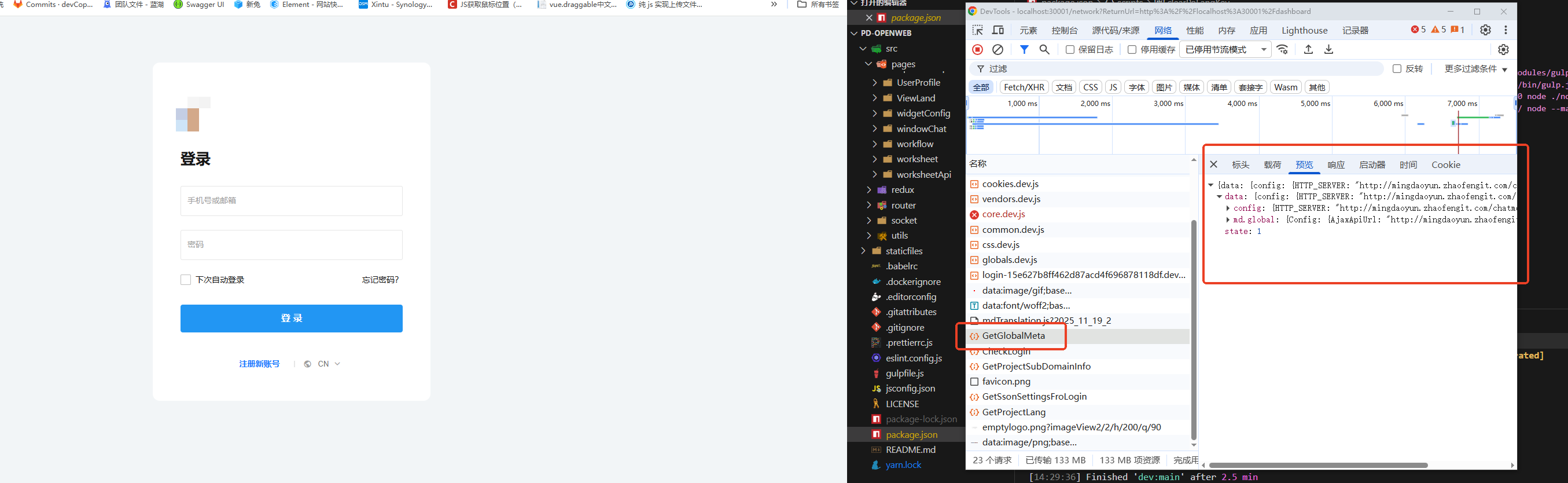This screenshot has width=1568, height=483.
Task: Toggle the blue filter funnel icon
Action: (x=1025, y=49)
